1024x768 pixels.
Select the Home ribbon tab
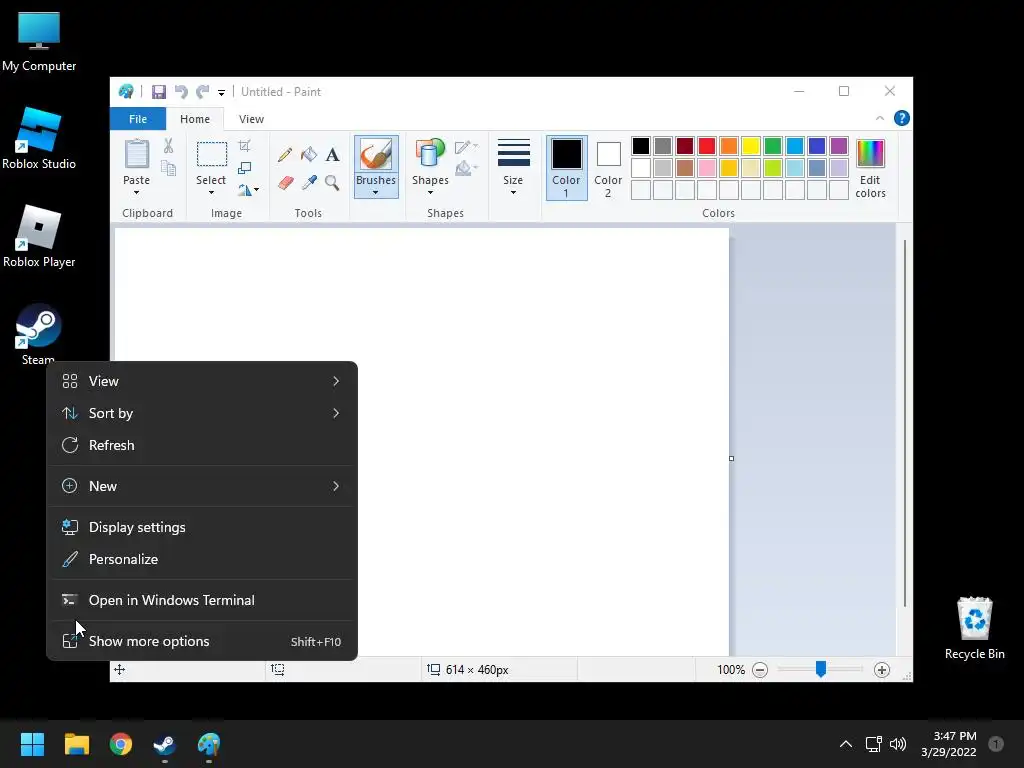click(195, 119)
